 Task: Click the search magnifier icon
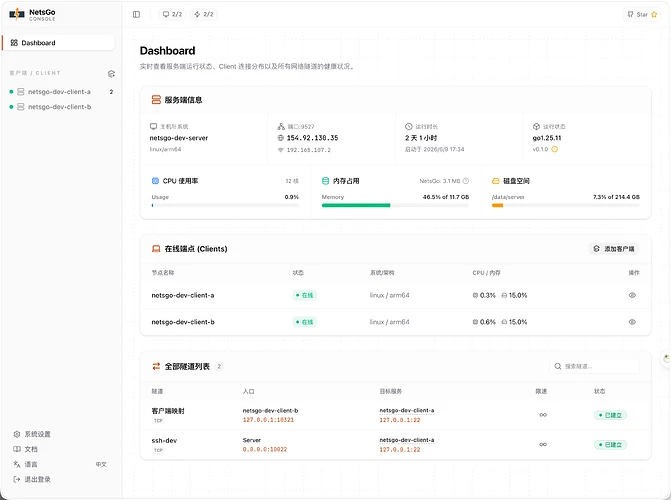(558, 366)
